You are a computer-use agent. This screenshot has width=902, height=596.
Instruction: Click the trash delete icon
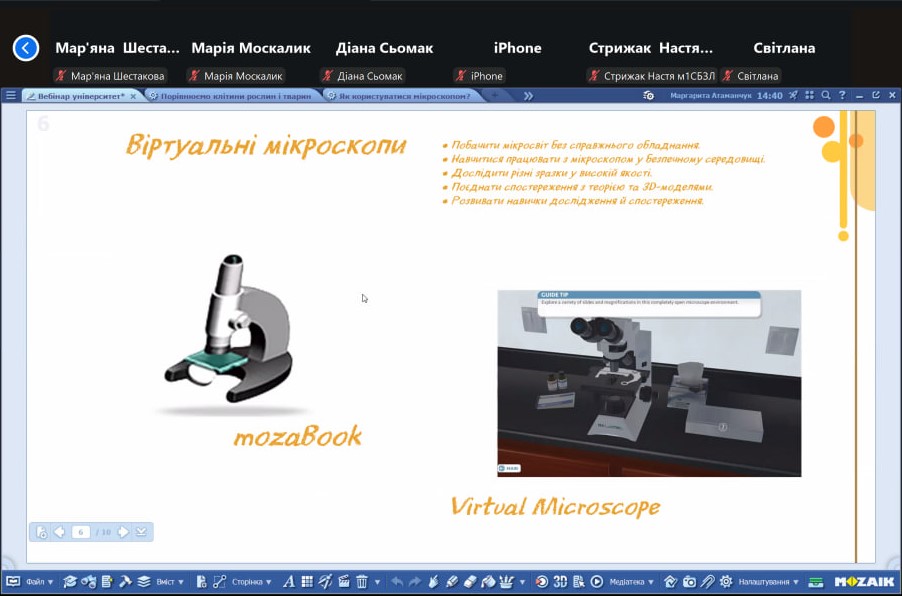click(x=362, y=581)
